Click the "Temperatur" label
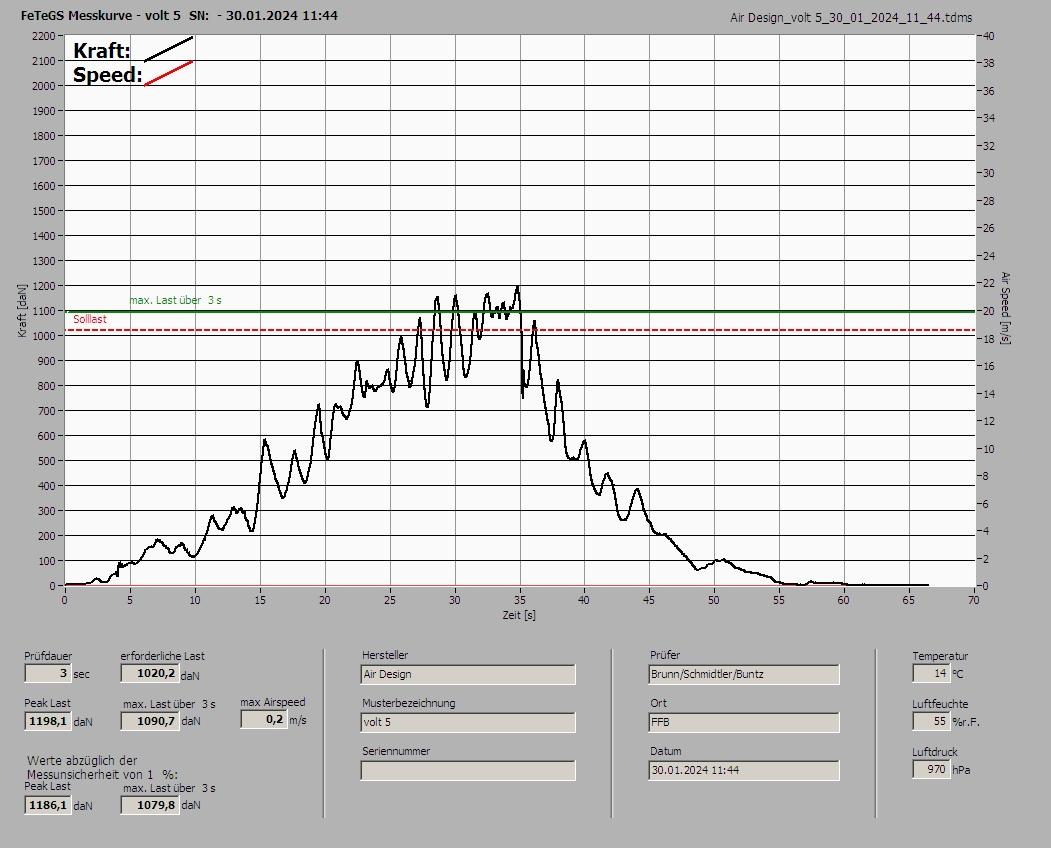The height and width of the screenshot is (848, 1051). click(940, 656)
